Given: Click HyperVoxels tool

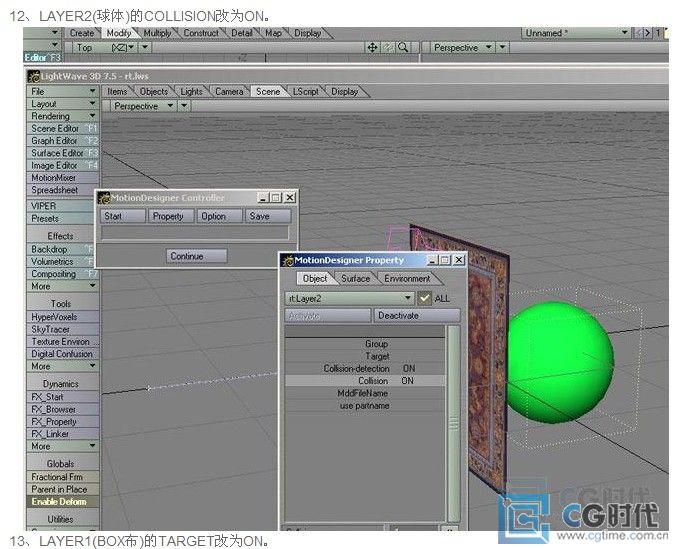Looking at the screenshot, I should [63, 317].
